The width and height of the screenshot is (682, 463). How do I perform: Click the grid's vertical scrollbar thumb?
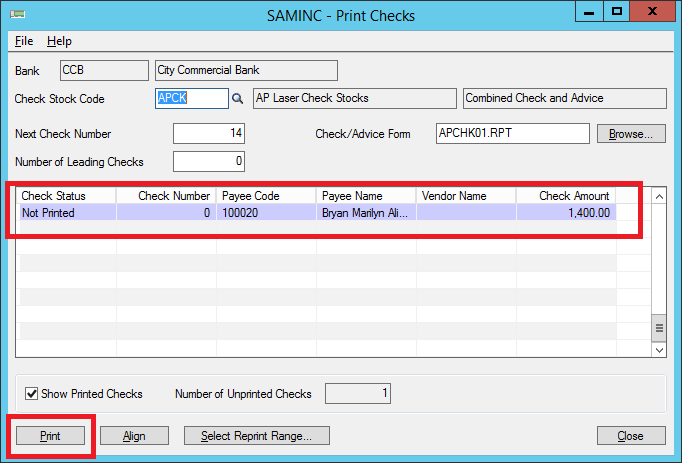(659, 328)
